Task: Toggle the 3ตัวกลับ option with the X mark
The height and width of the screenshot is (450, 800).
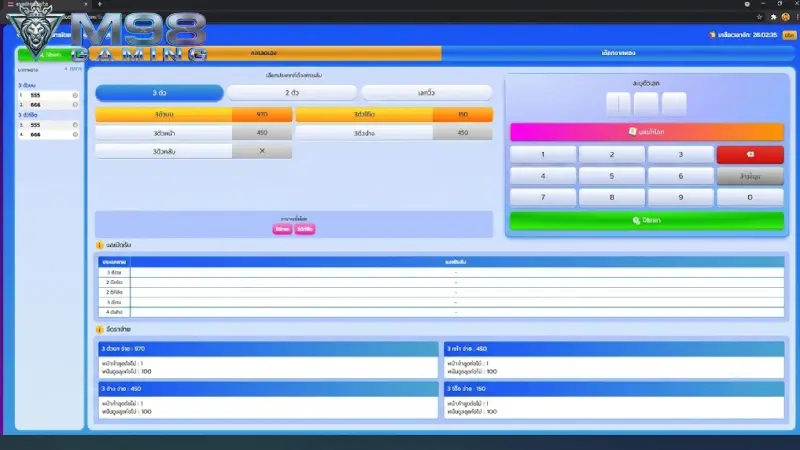Action: coord(193,151)
